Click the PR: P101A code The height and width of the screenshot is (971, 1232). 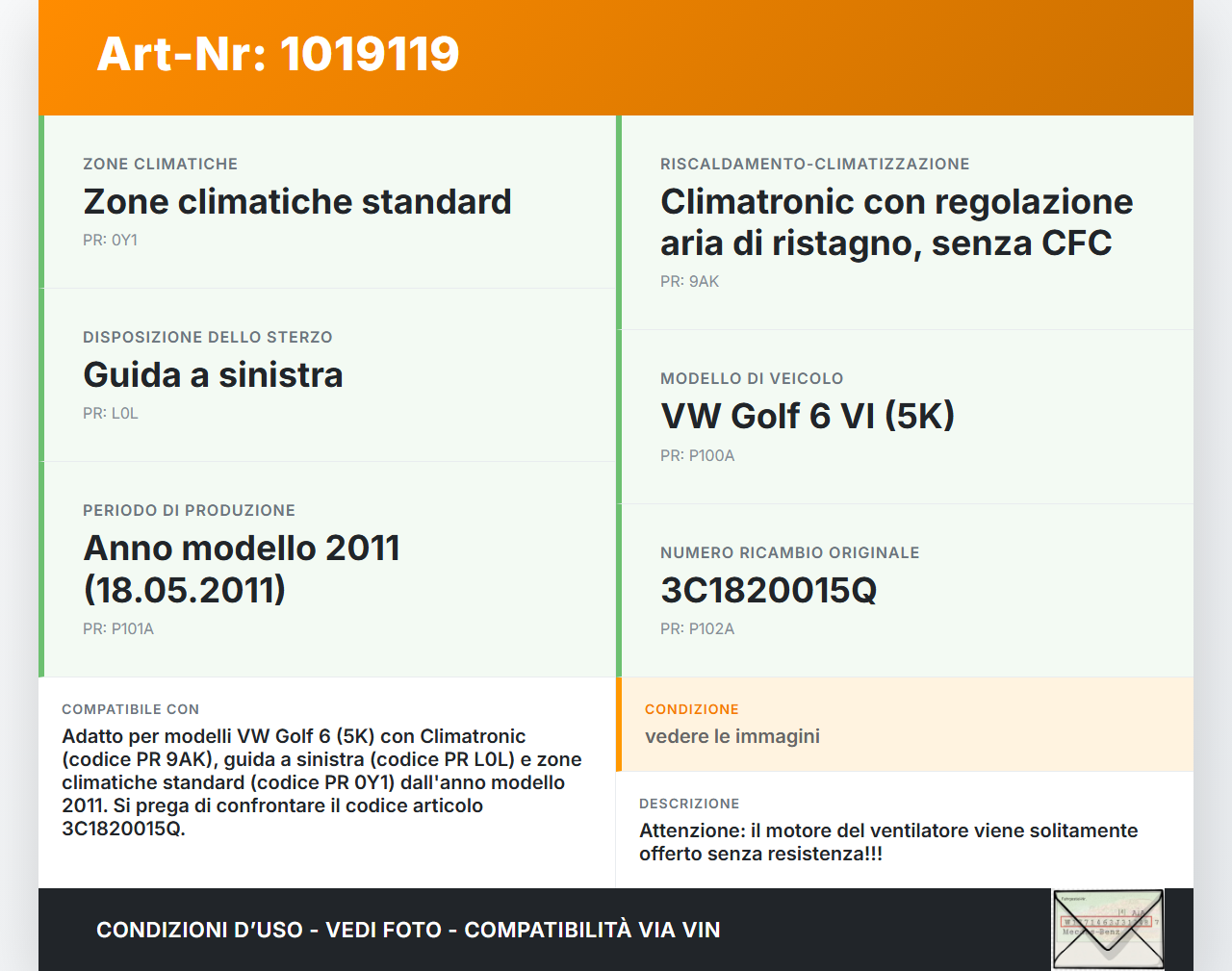coord(118,629)
